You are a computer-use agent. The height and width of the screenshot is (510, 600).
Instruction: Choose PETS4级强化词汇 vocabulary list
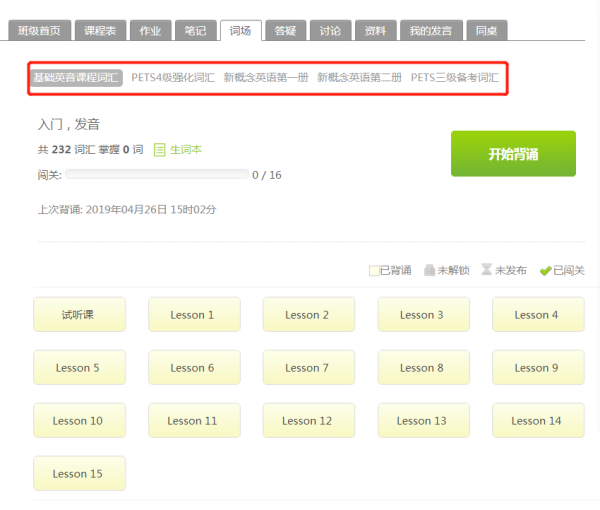173,77
